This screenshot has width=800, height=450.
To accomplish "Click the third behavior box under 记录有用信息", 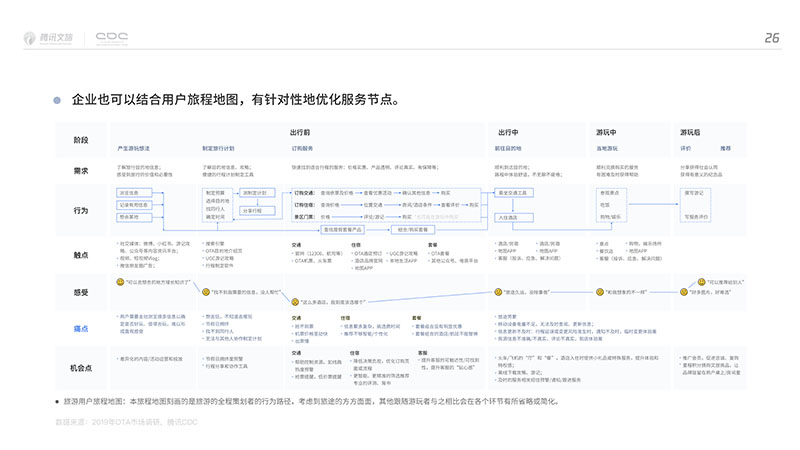I will [x=134, y=217].
